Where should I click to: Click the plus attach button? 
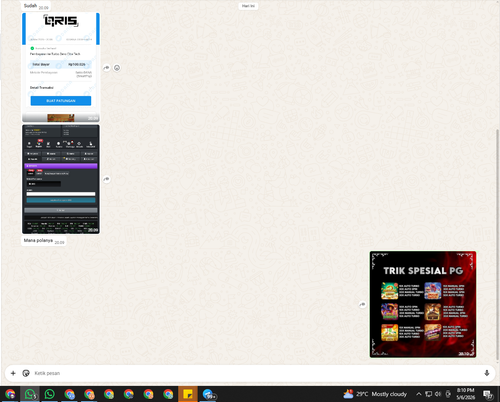(x=13, y=373)
